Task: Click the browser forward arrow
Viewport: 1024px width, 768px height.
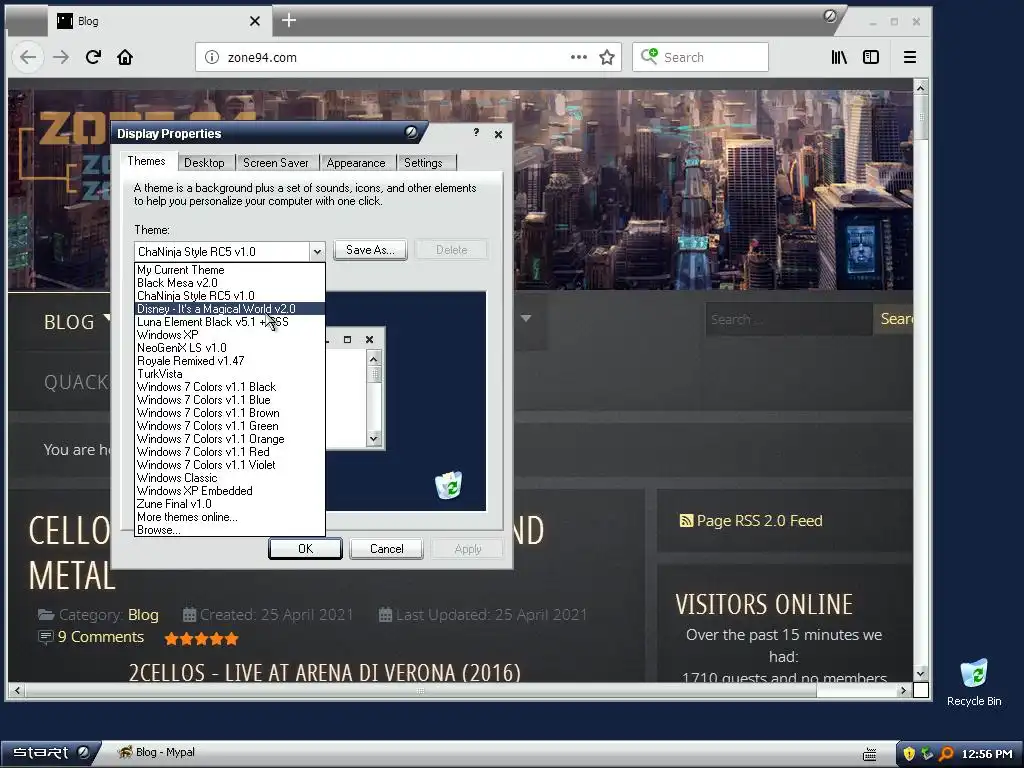Action: pyautogui.click(x=61, y=57)
